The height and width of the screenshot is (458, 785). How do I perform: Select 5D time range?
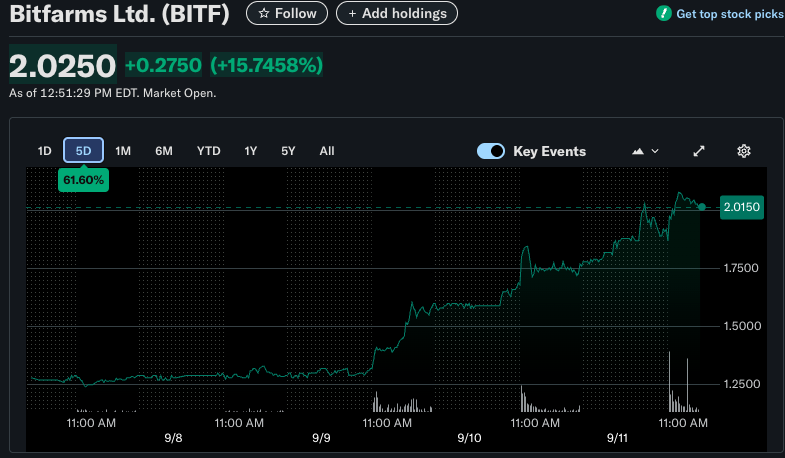pyautogui.click(x=84, y=150)
